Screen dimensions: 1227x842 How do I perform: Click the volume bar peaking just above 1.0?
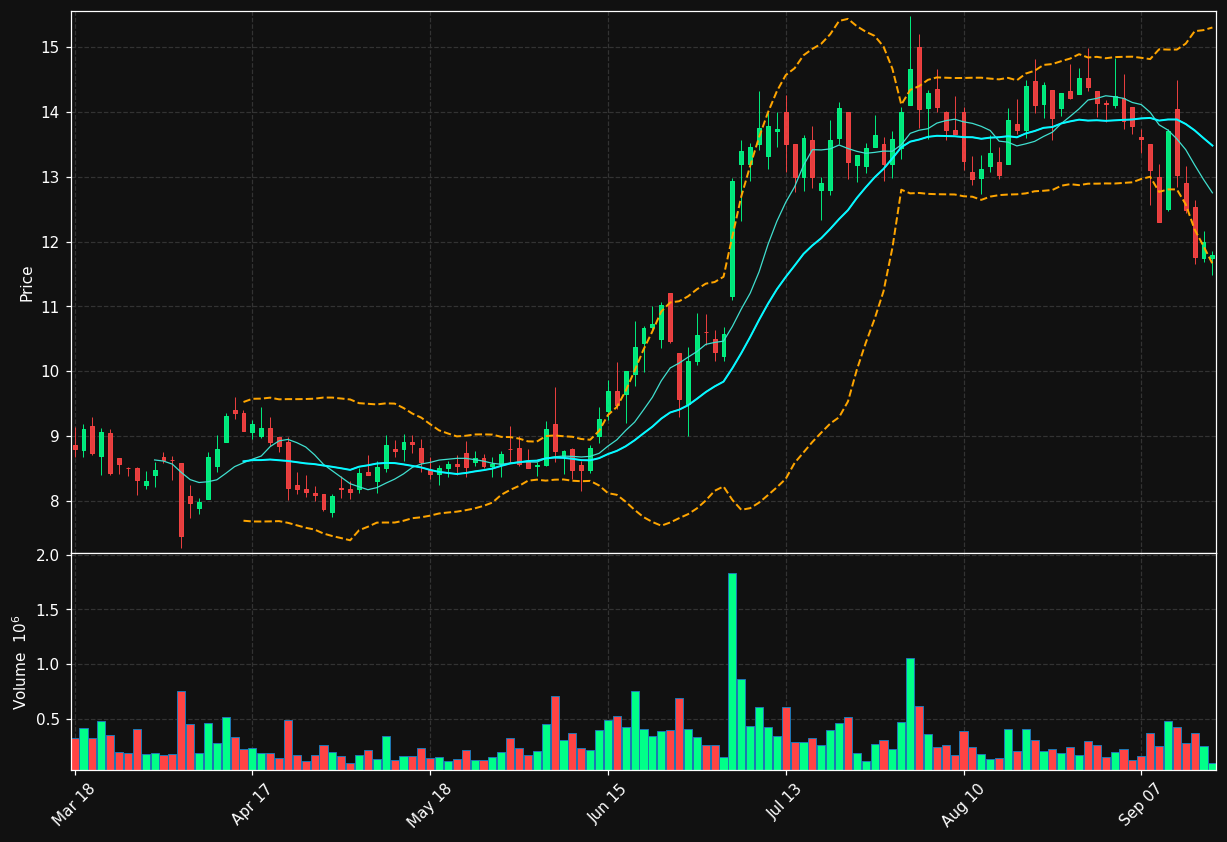[x=910, y=714]
